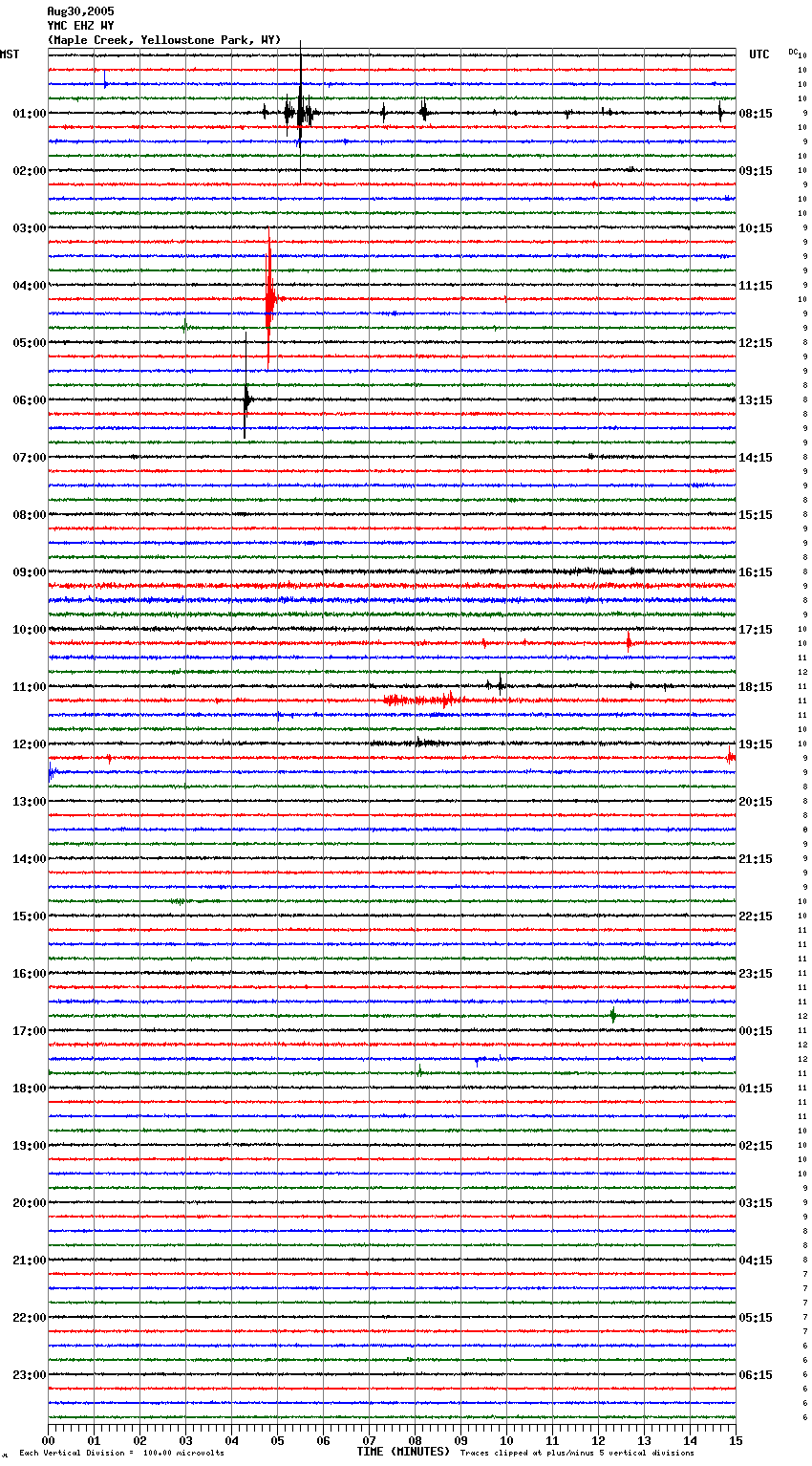Screen dimensions: 812x1466
Task: Click the 16:15 UTC time label
Action: 756,572
